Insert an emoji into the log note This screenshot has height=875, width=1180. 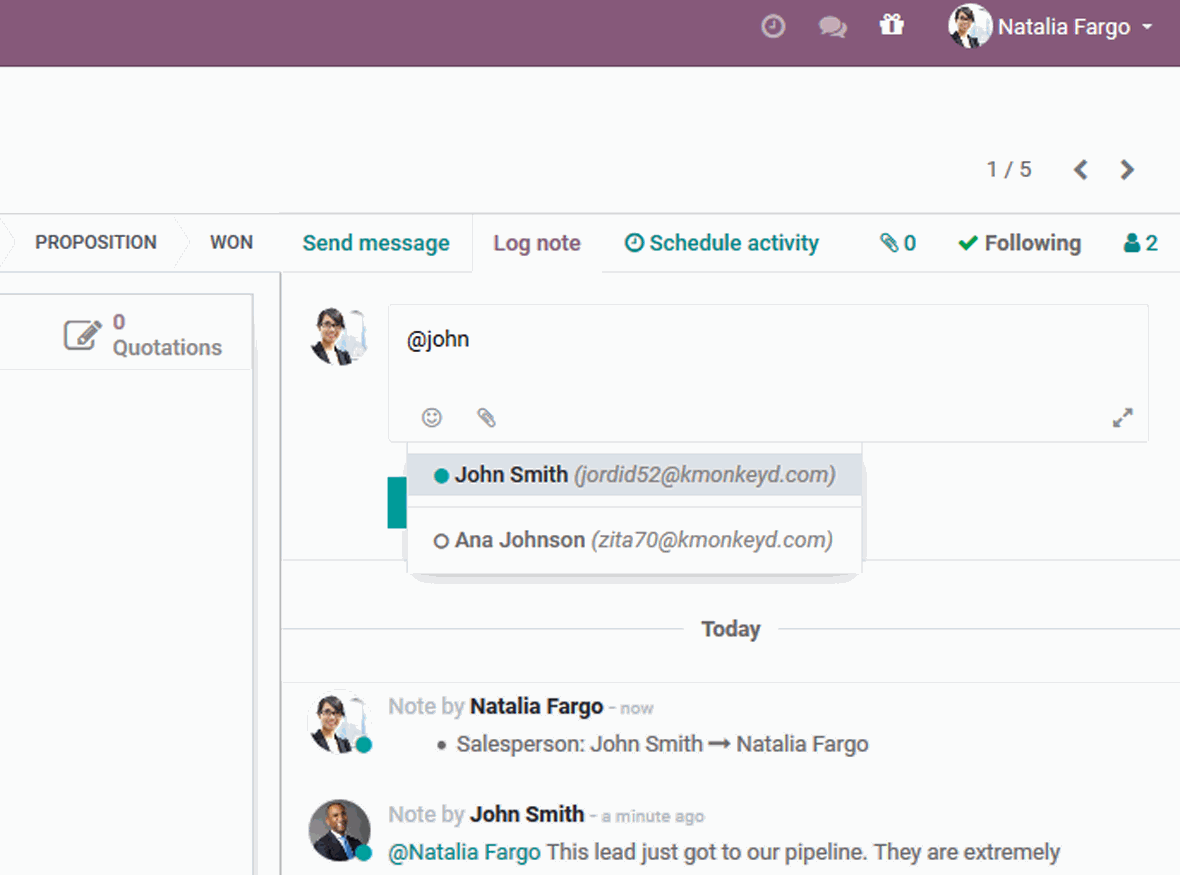point(431,417)
